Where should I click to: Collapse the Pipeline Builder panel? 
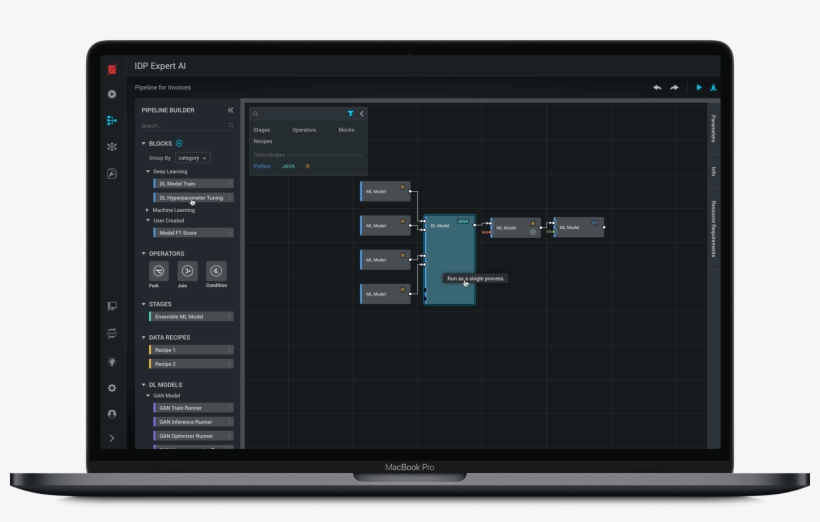tap(230, 110)
